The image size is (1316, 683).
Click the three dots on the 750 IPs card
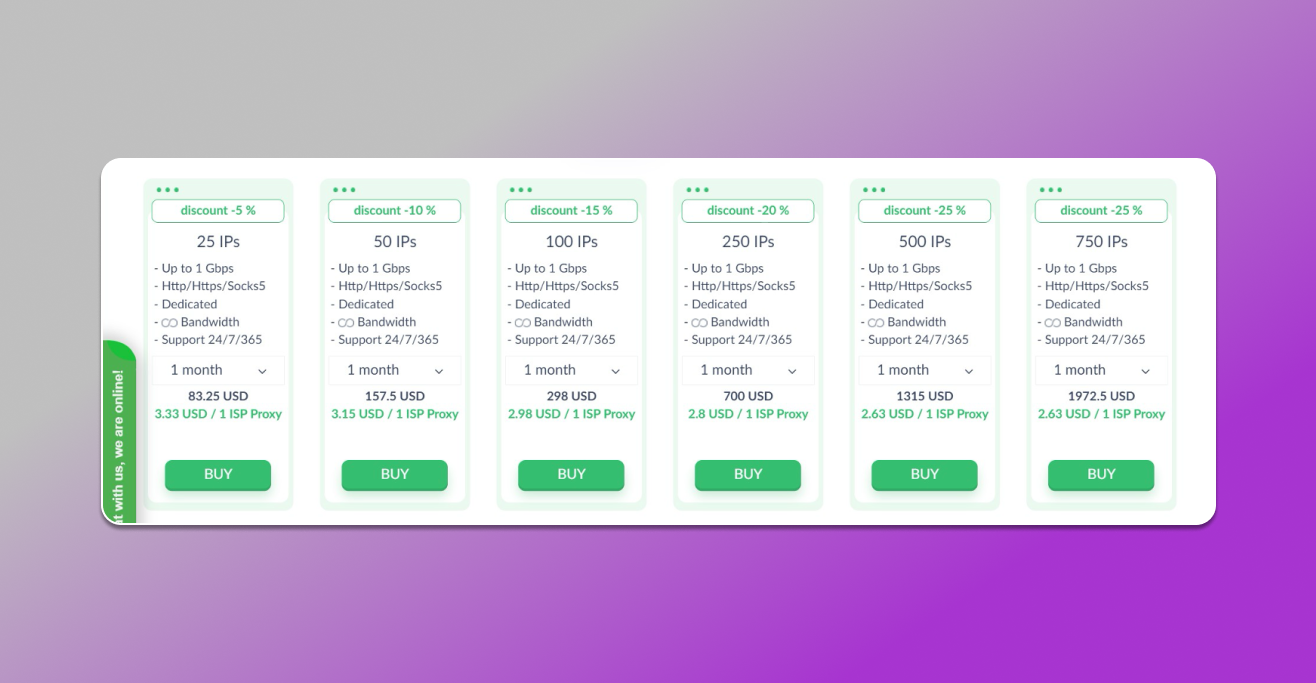1051,190
